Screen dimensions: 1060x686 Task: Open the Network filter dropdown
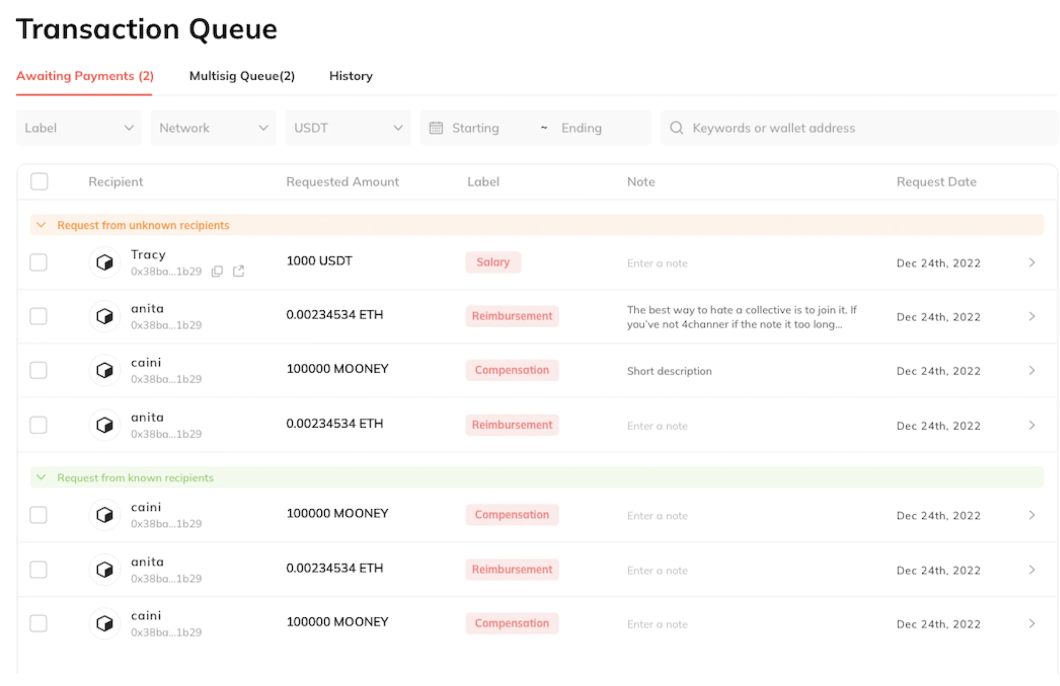213,128
